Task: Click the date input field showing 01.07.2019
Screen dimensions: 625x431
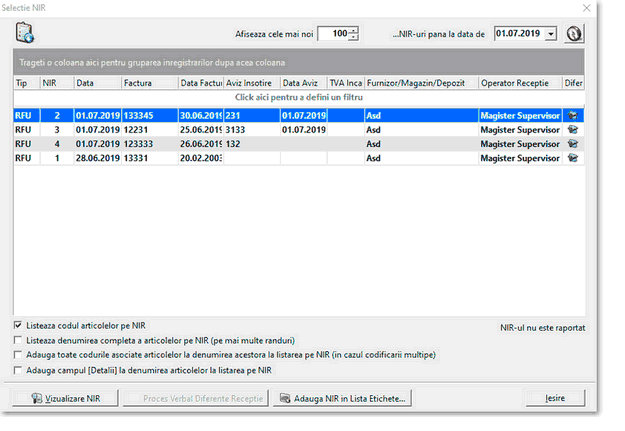Action: [x=519, y=33]
